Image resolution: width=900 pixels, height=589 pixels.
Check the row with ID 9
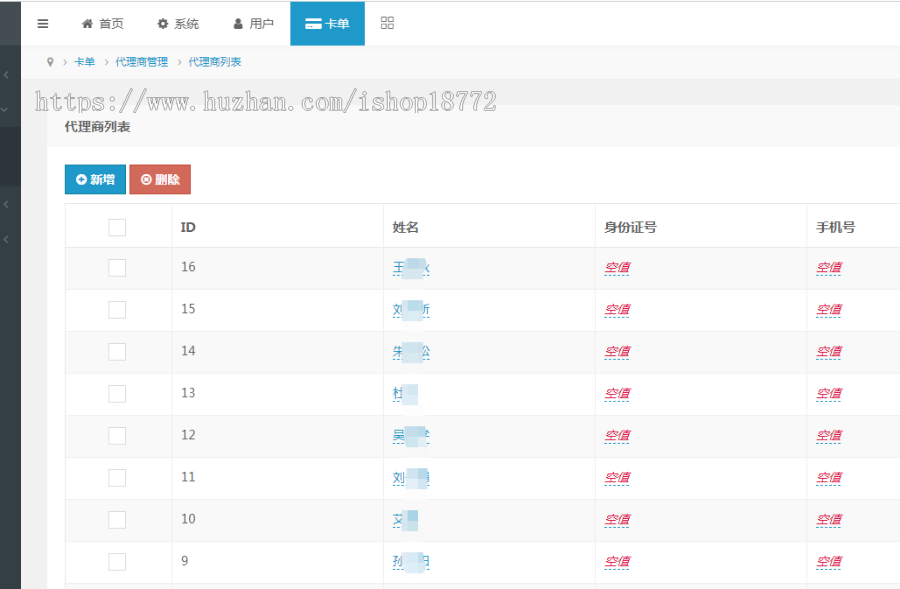pyautogui.click(x=117, y=561)
